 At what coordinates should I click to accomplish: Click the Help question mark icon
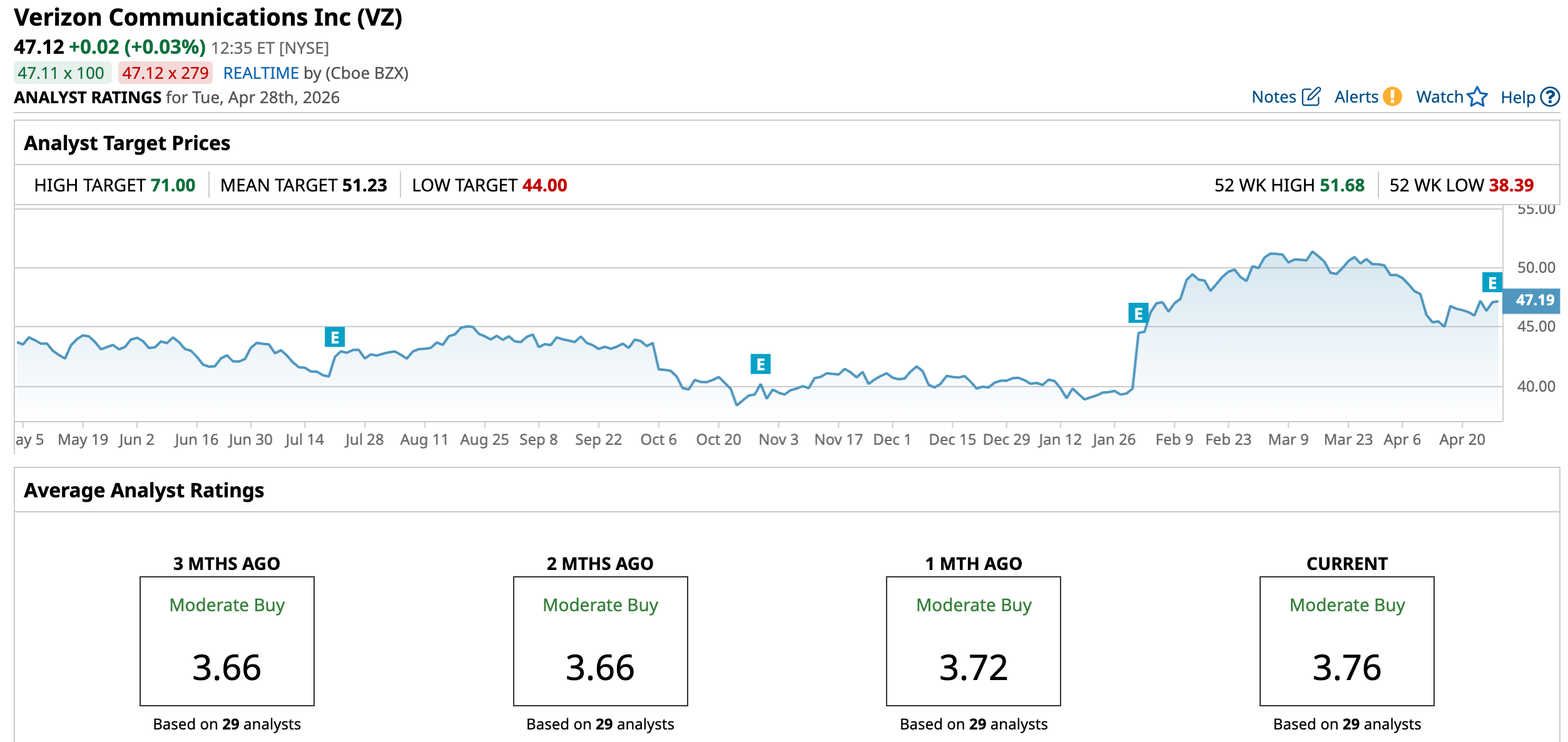tap(1549, 97)
